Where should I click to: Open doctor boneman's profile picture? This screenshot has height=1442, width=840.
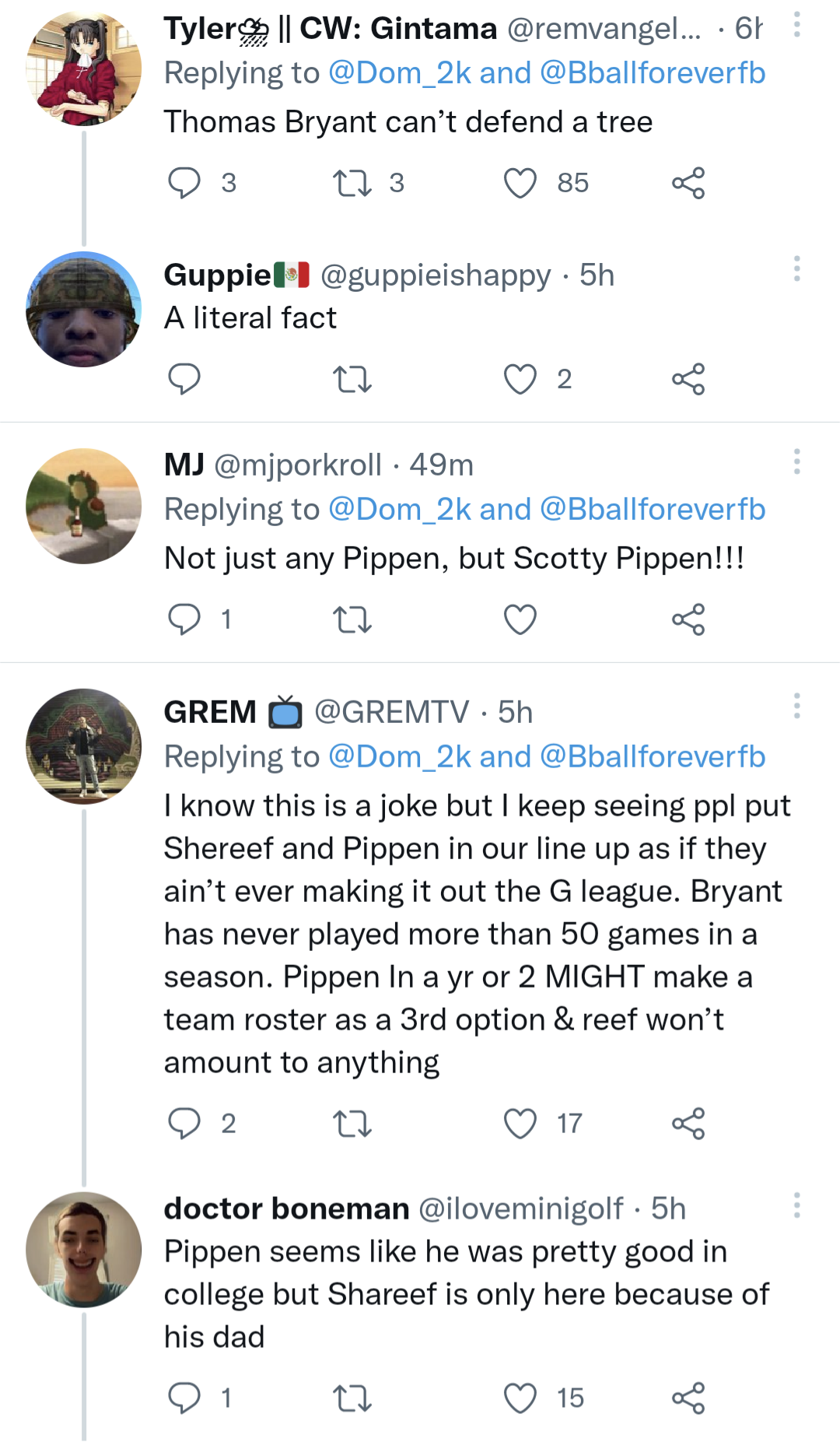coord(84,1250)
